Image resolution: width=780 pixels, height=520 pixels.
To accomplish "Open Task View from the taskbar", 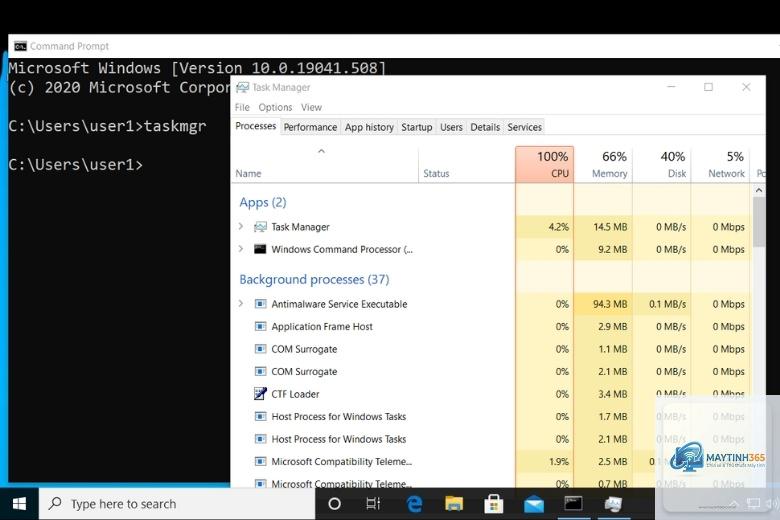I will pos(373,504).
